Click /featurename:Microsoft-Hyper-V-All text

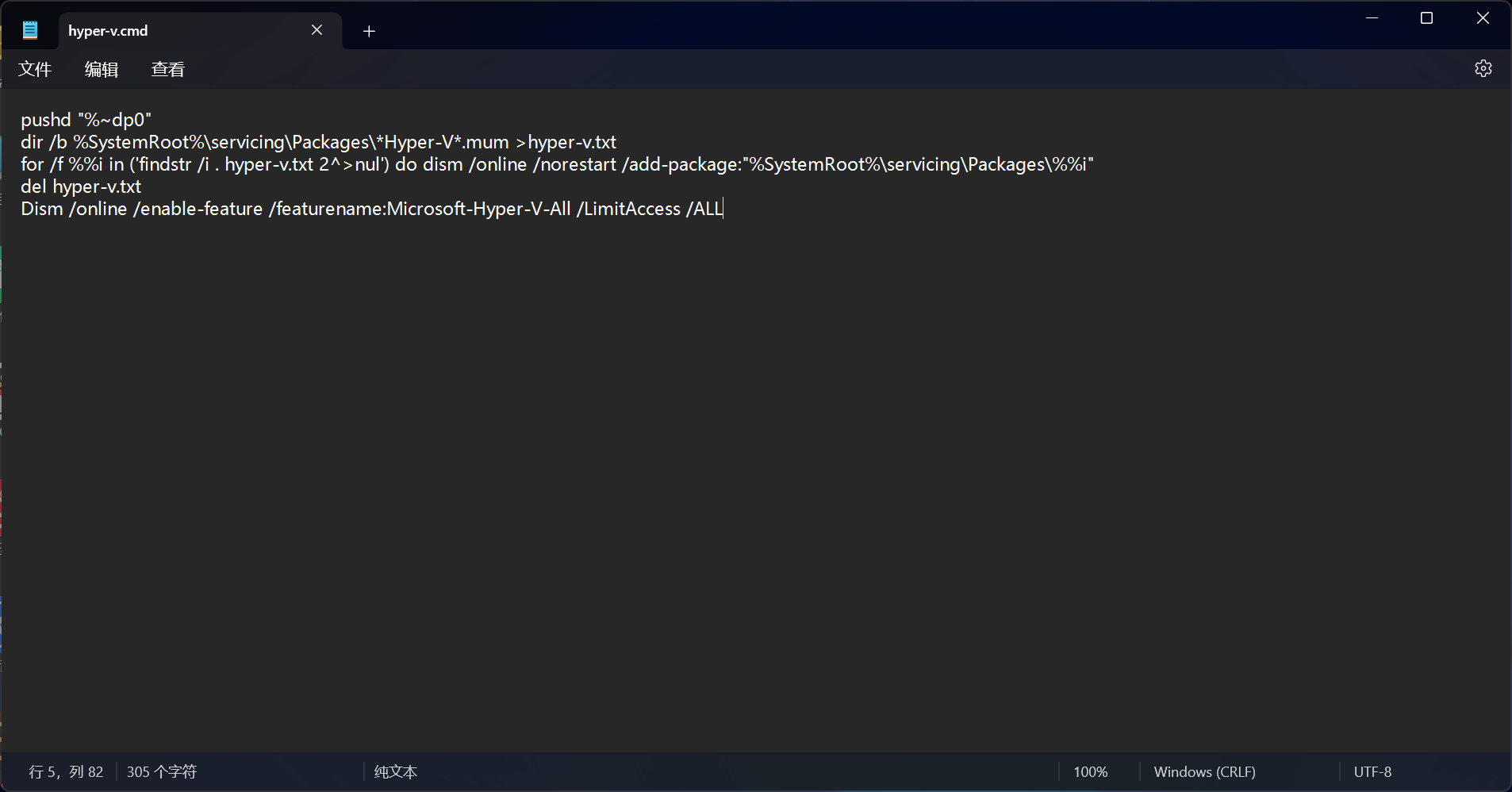pos(420,209)
